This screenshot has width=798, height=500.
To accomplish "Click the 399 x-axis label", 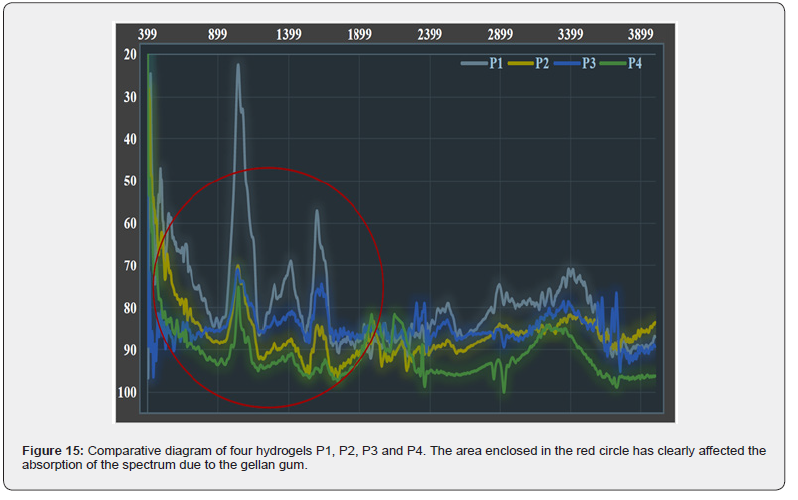I will 147,34.
